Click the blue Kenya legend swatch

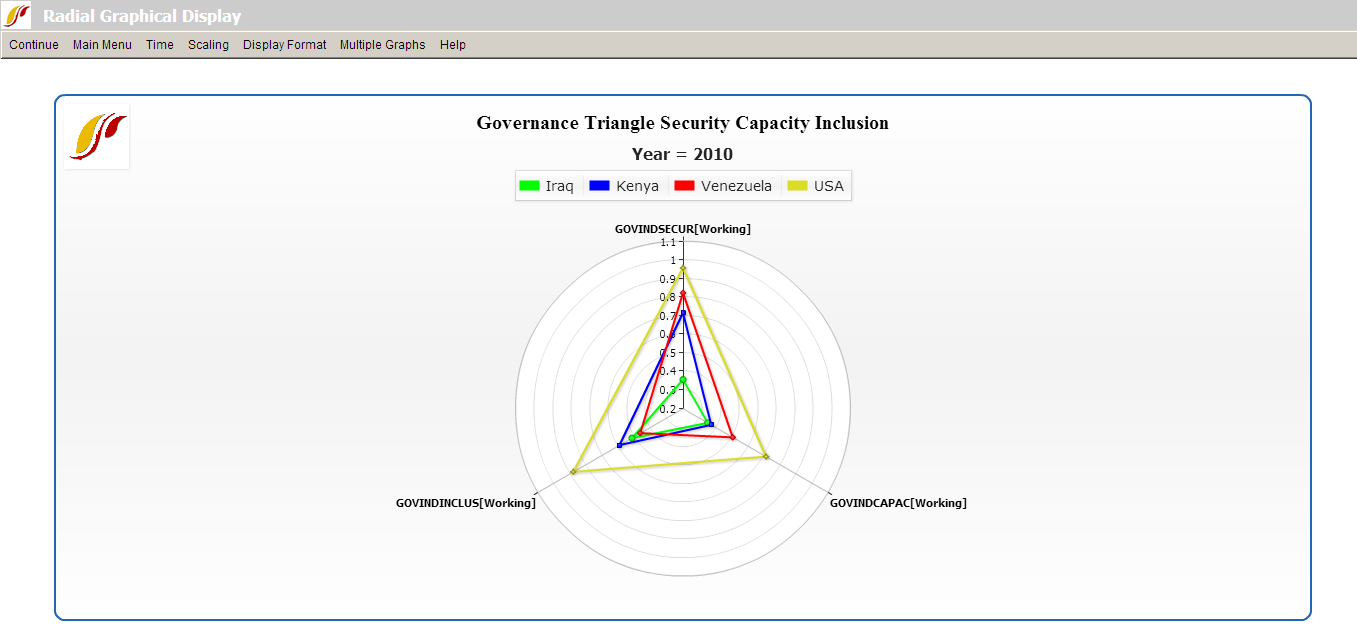600,186
